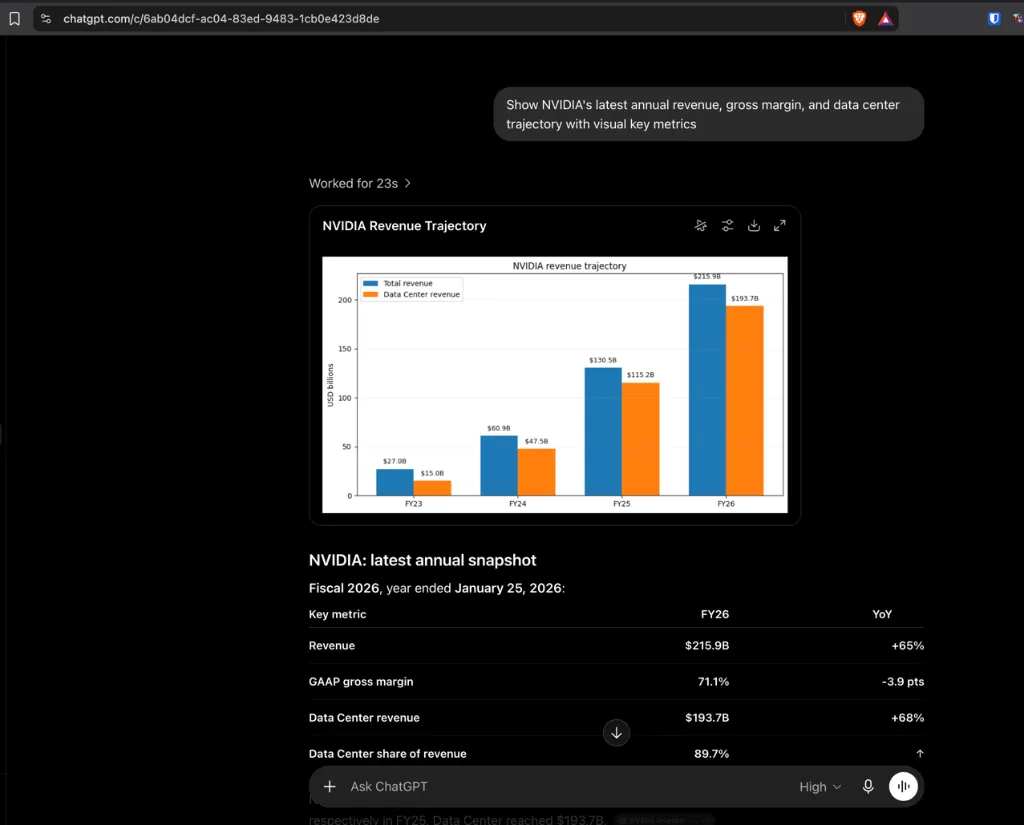Click the "89.7%" share value
The width and height of the screenshot is (1024, 825).
coord(711,754)
